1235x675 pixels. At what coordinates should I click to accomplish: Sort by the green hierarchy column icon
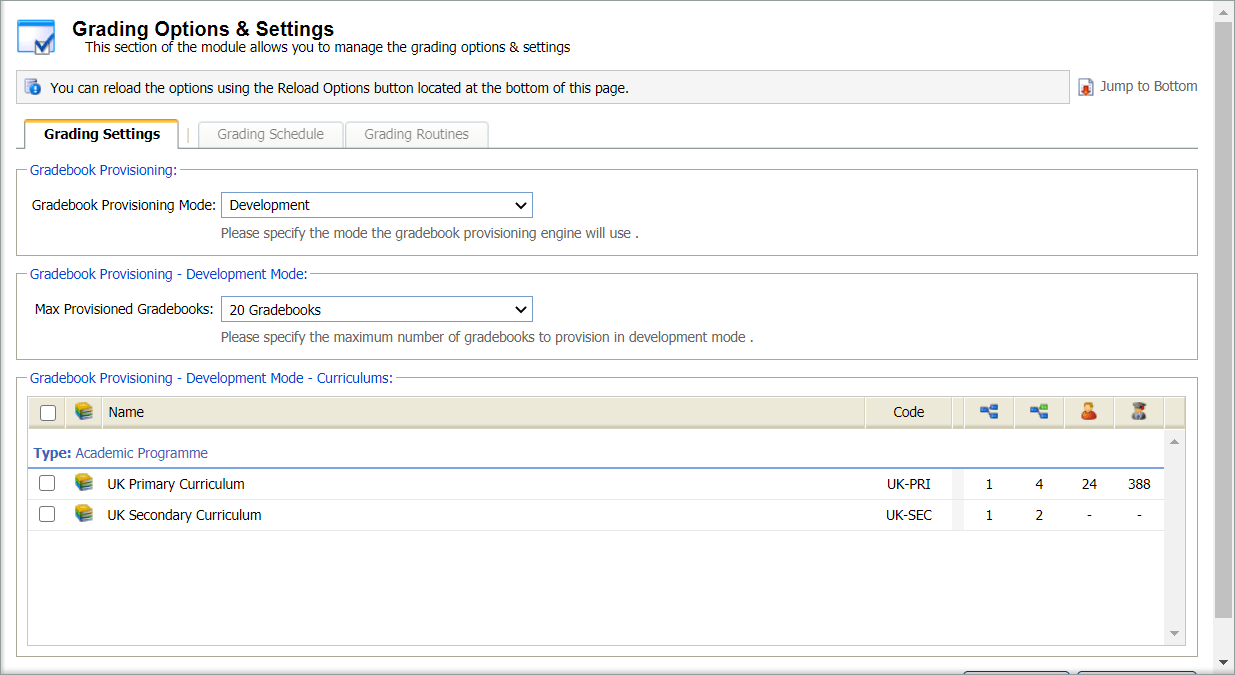click(x=1039, y=411)
